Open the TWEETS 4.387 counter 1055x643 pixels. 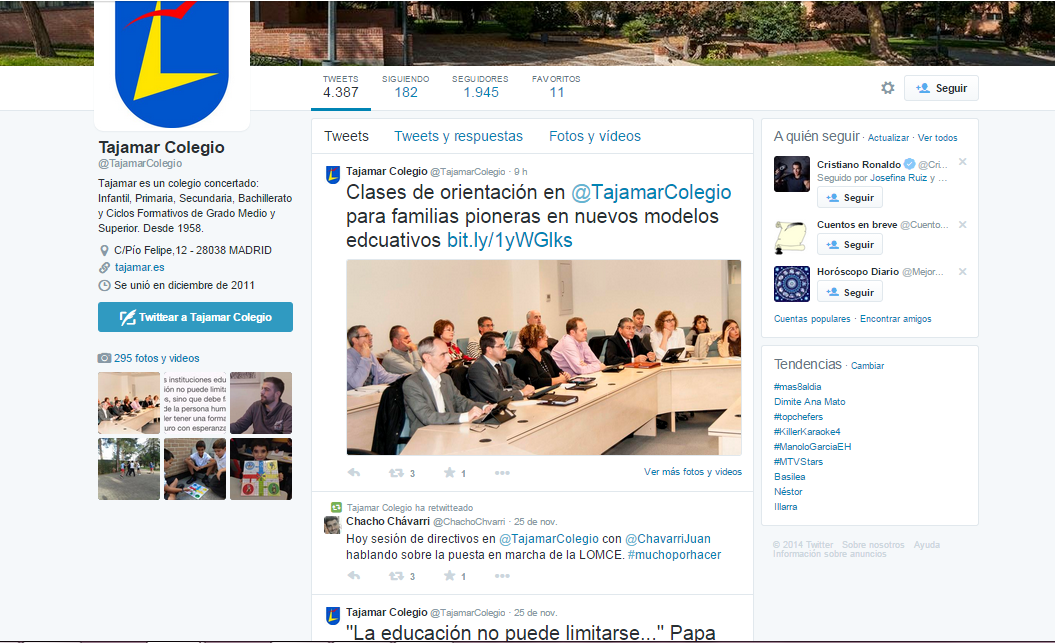[x=340, y=87]
